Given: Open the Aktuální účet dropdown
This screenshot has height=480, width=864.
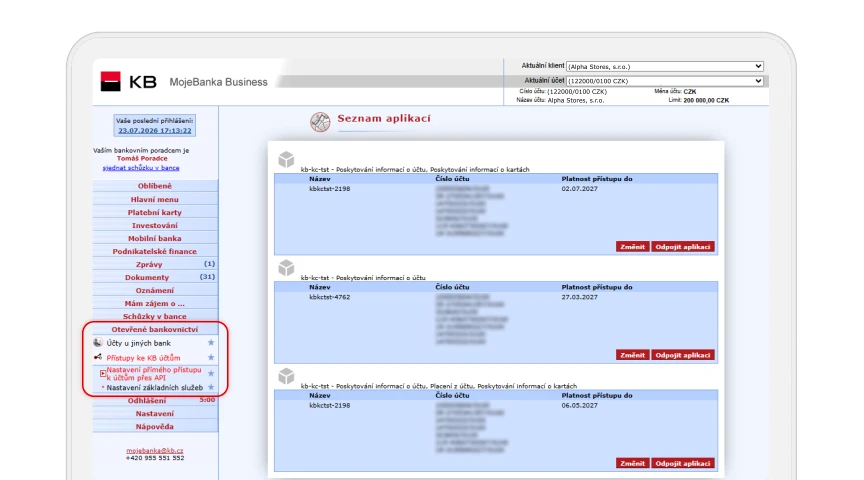Looking at the screenshot, I should point(665,80).
